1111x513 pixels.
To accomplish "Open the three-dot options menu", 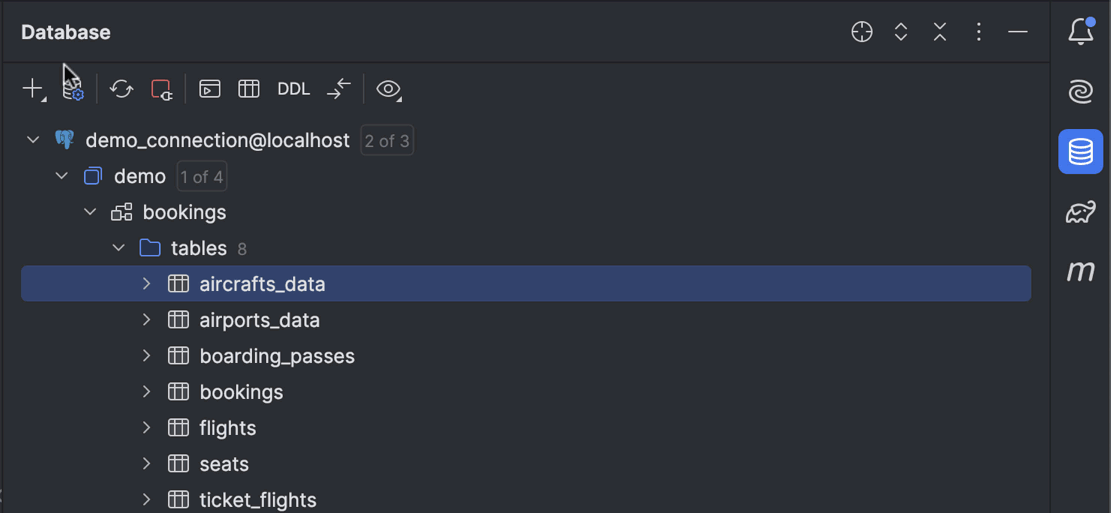I will click(x=979, y=32).
